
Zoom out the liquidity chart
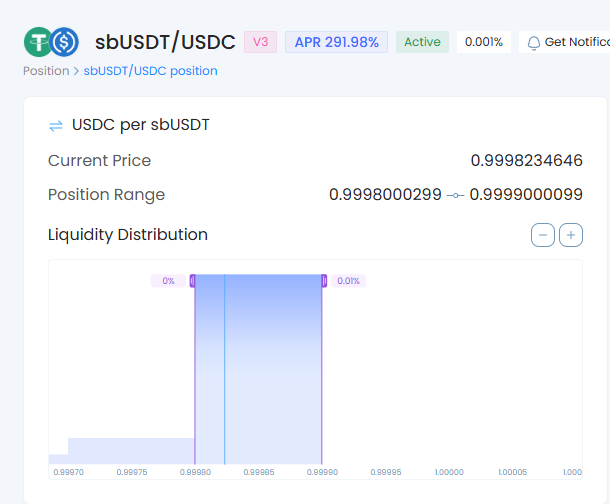tap(543, 235)
